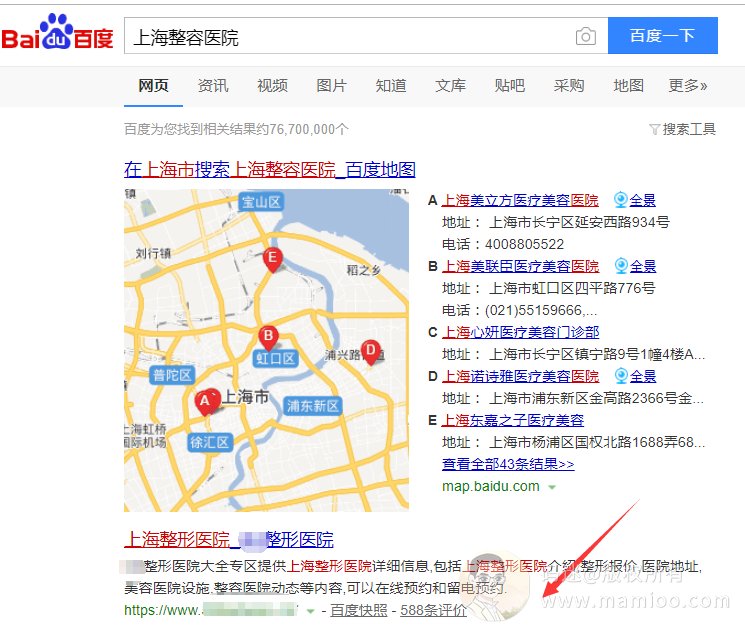
Task: Open 百度快照 cached page
Action: coord(359,610)
